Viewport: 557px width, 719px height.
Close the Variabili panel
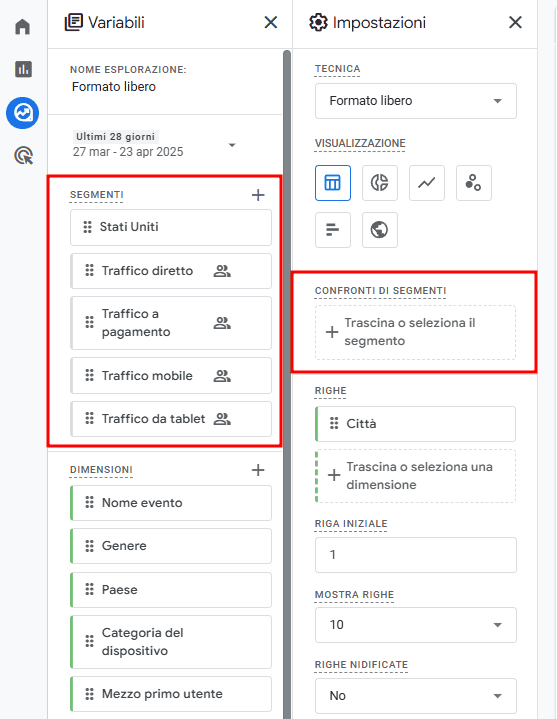click(x=271, y=22)
